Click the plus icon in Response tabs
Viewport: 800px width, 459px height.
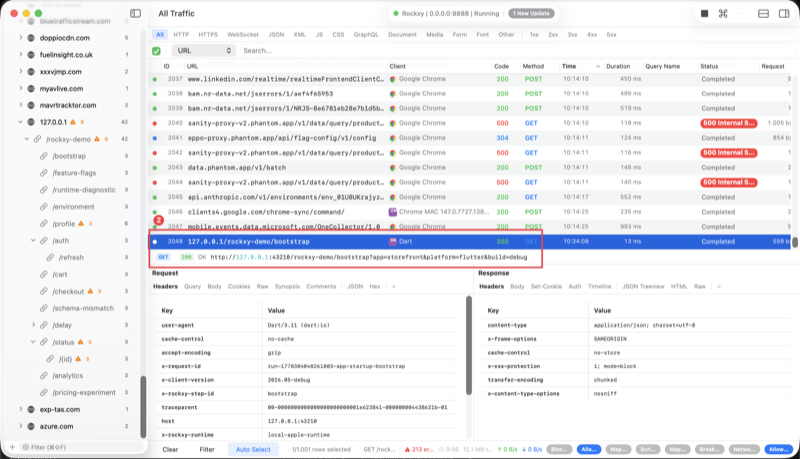pyautogui.click(x=718, y=287)
